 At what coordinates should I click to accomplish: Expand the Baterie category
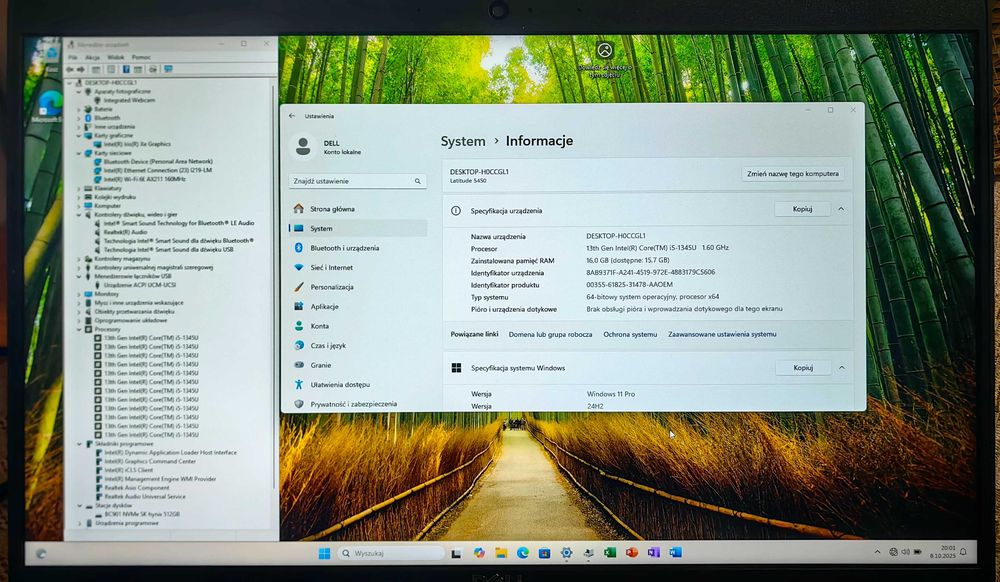coord(79,110)
